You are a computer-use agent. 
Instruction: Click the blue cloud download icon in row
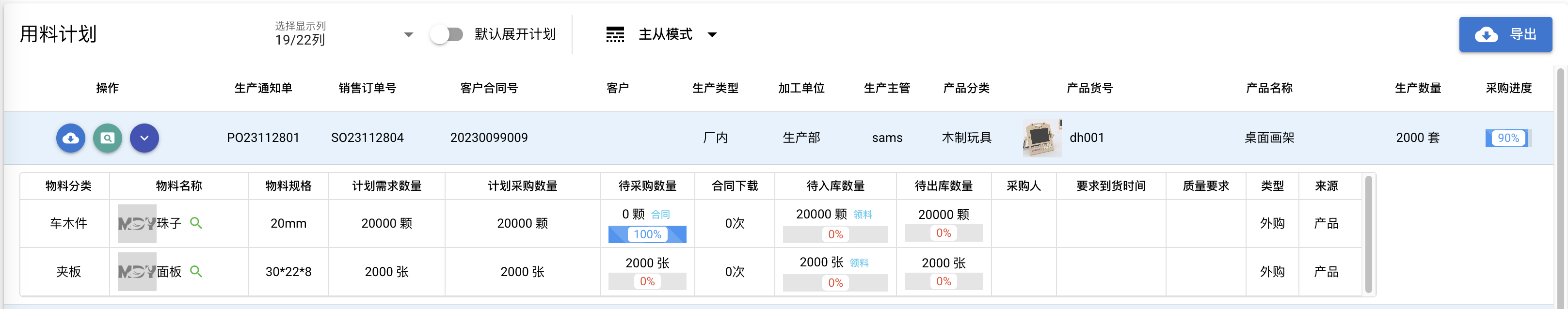[71, 138]
